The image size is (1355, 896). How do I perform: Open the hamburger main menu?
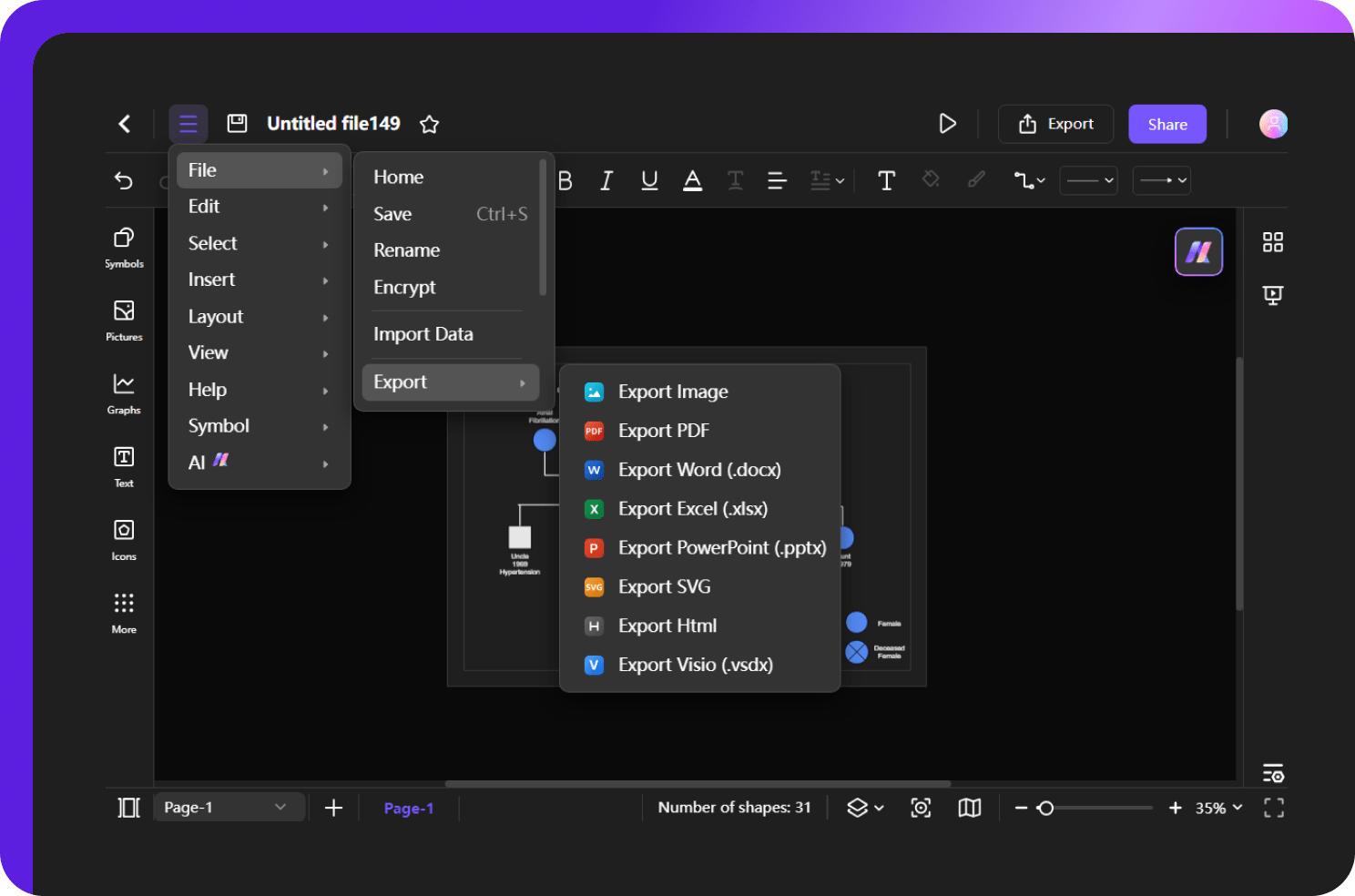pyautogui.click(x=188, y=124)
